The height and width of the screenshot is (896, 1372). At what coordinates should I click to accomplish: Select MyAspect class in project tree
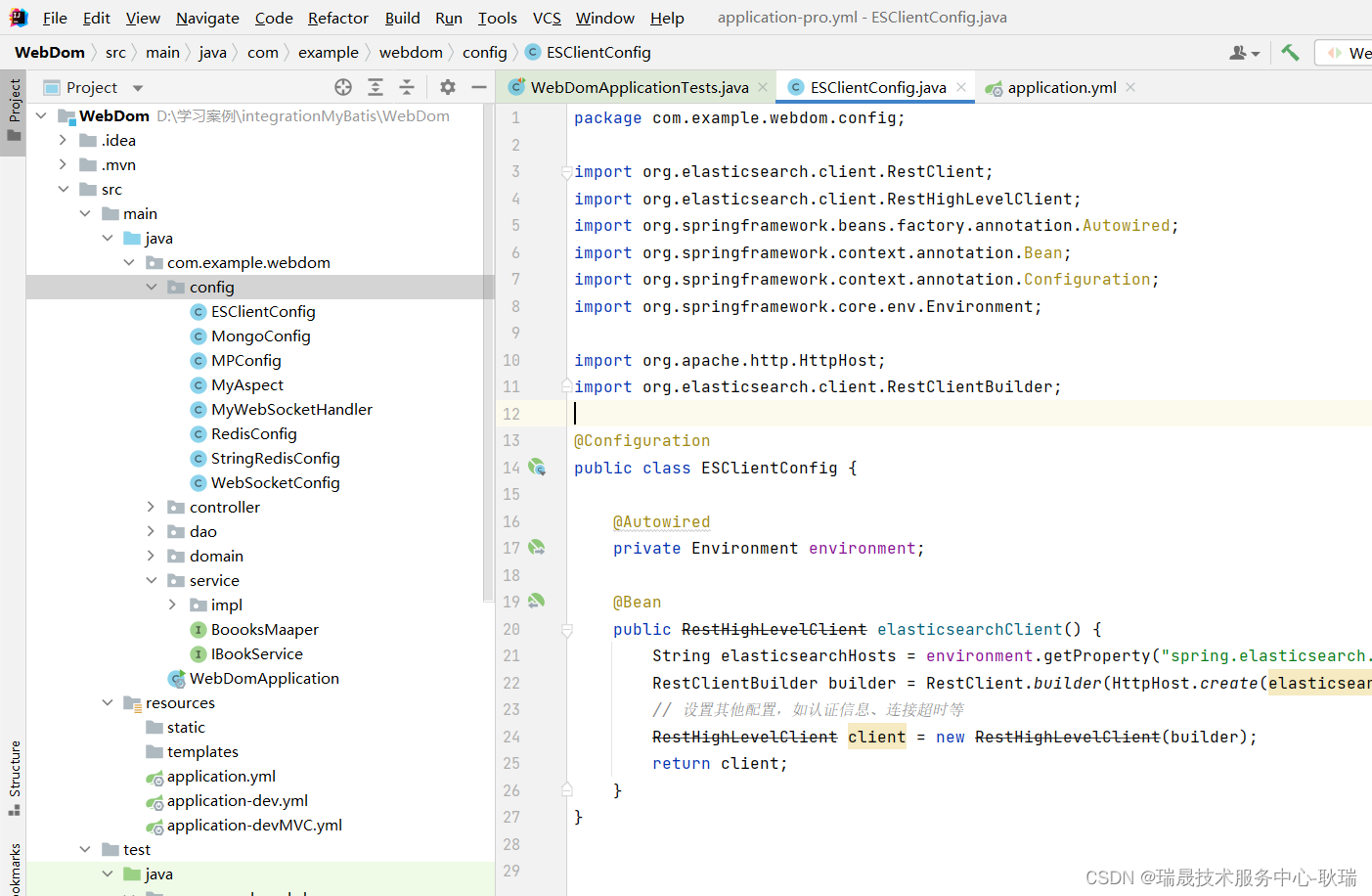[x=247, y=384]
